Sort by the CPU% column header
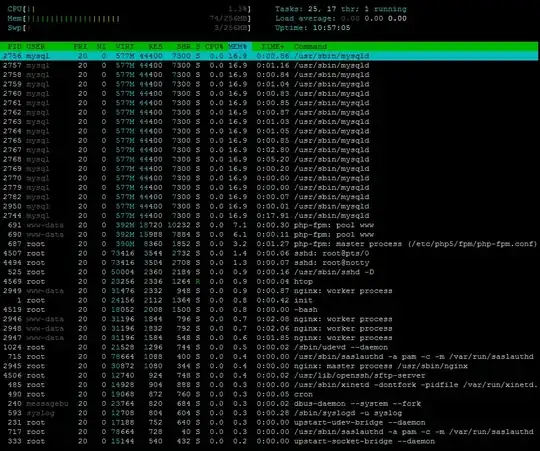 214,46
